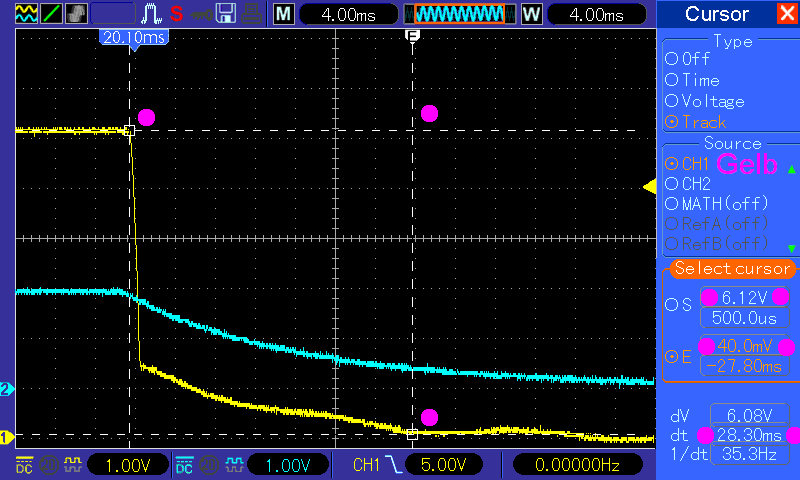The width and height of the screenshot is (800, 480).
Task: Click the dt 28.30ms readout
Action: point(749,435)
